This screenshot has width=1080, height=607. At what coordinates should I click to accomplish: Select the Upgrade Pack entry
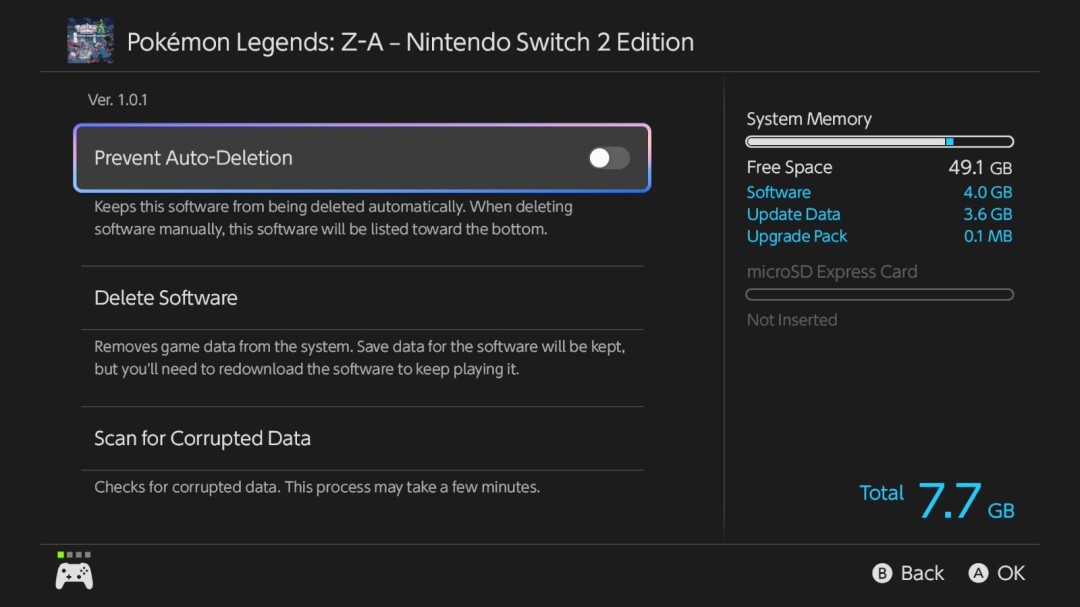(x=797, y=236)
